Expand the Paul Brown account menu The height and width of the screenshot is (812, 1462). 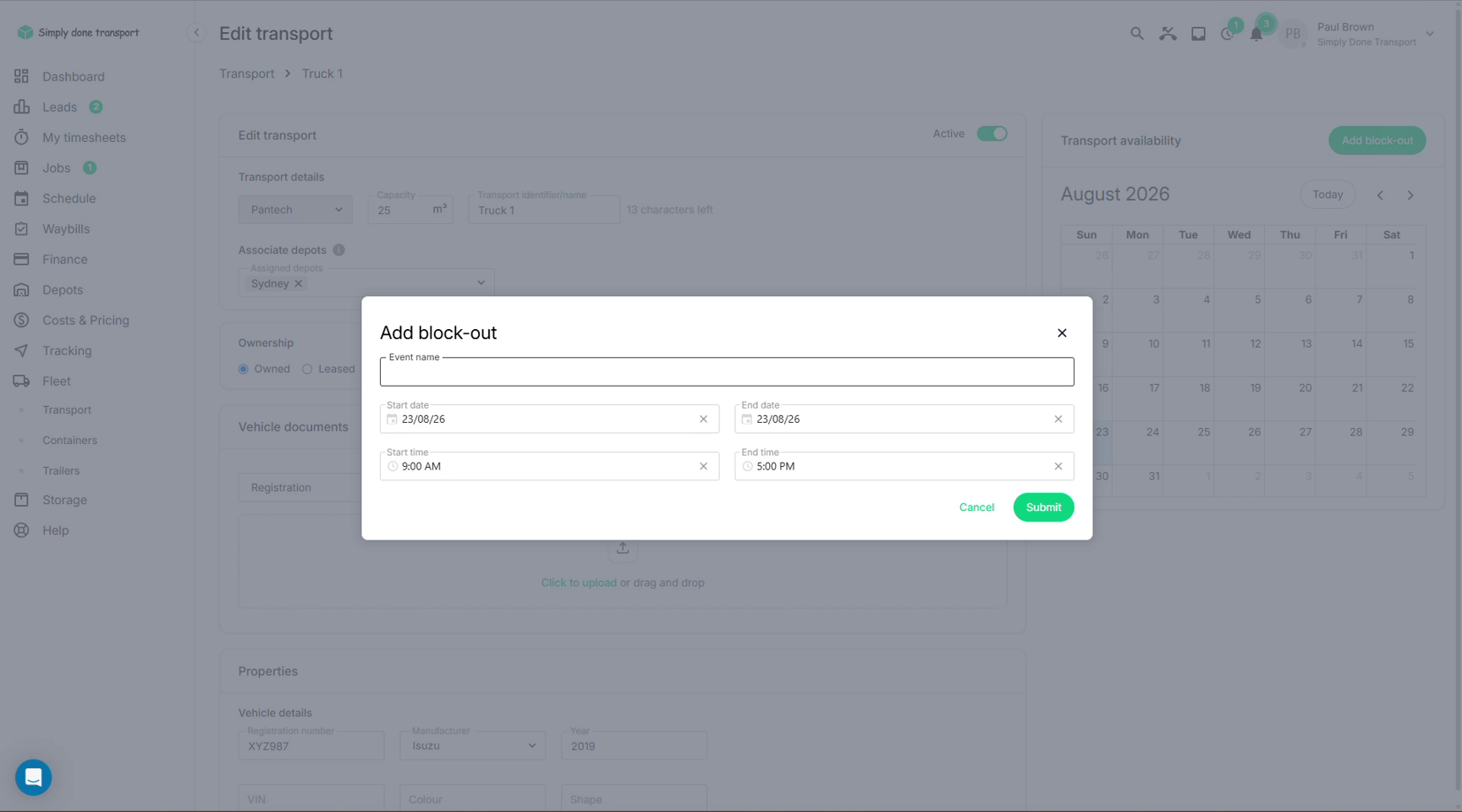pos(1430,34)
